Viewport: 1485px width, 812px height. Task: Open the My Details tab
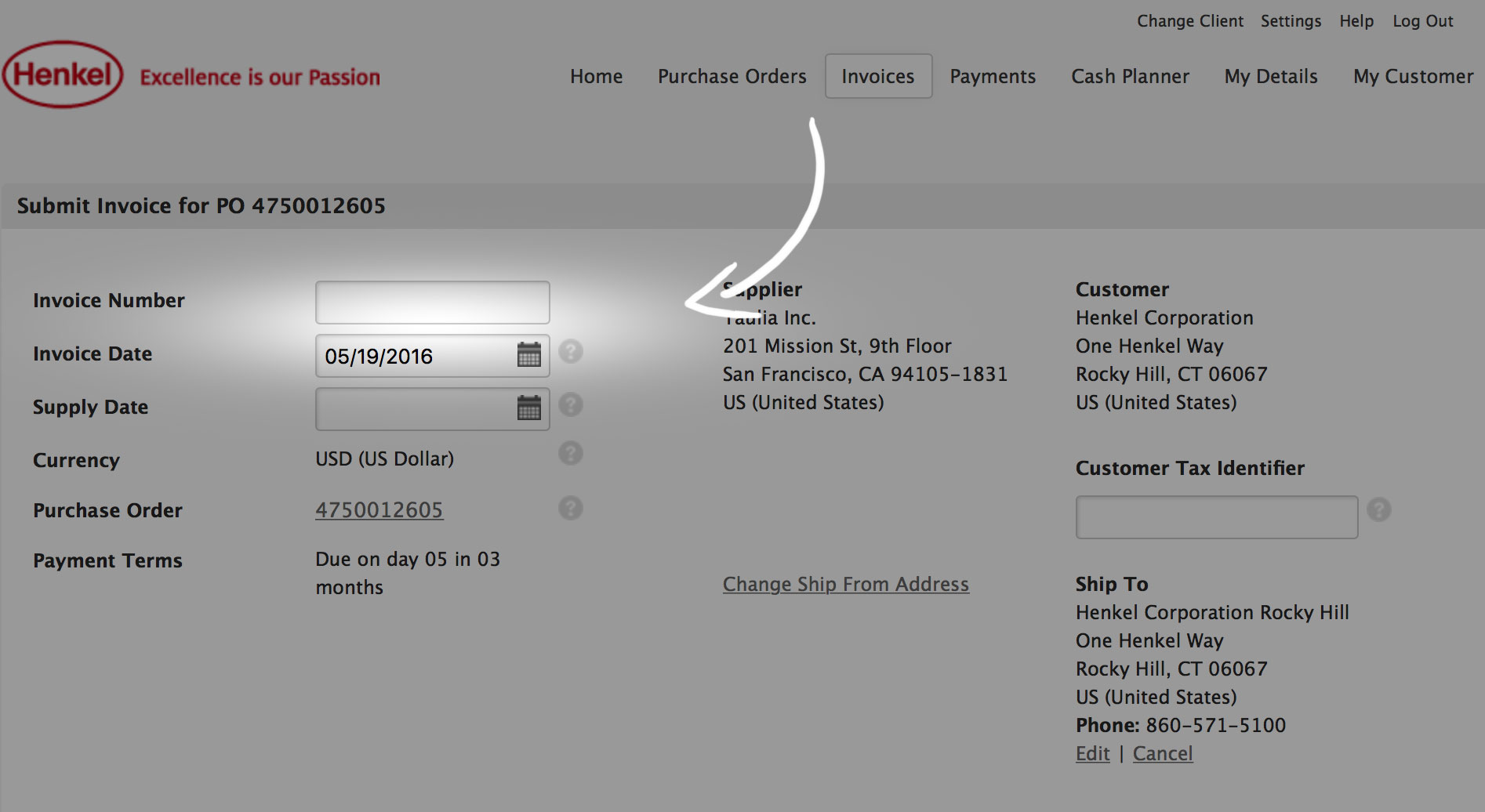1271,76
